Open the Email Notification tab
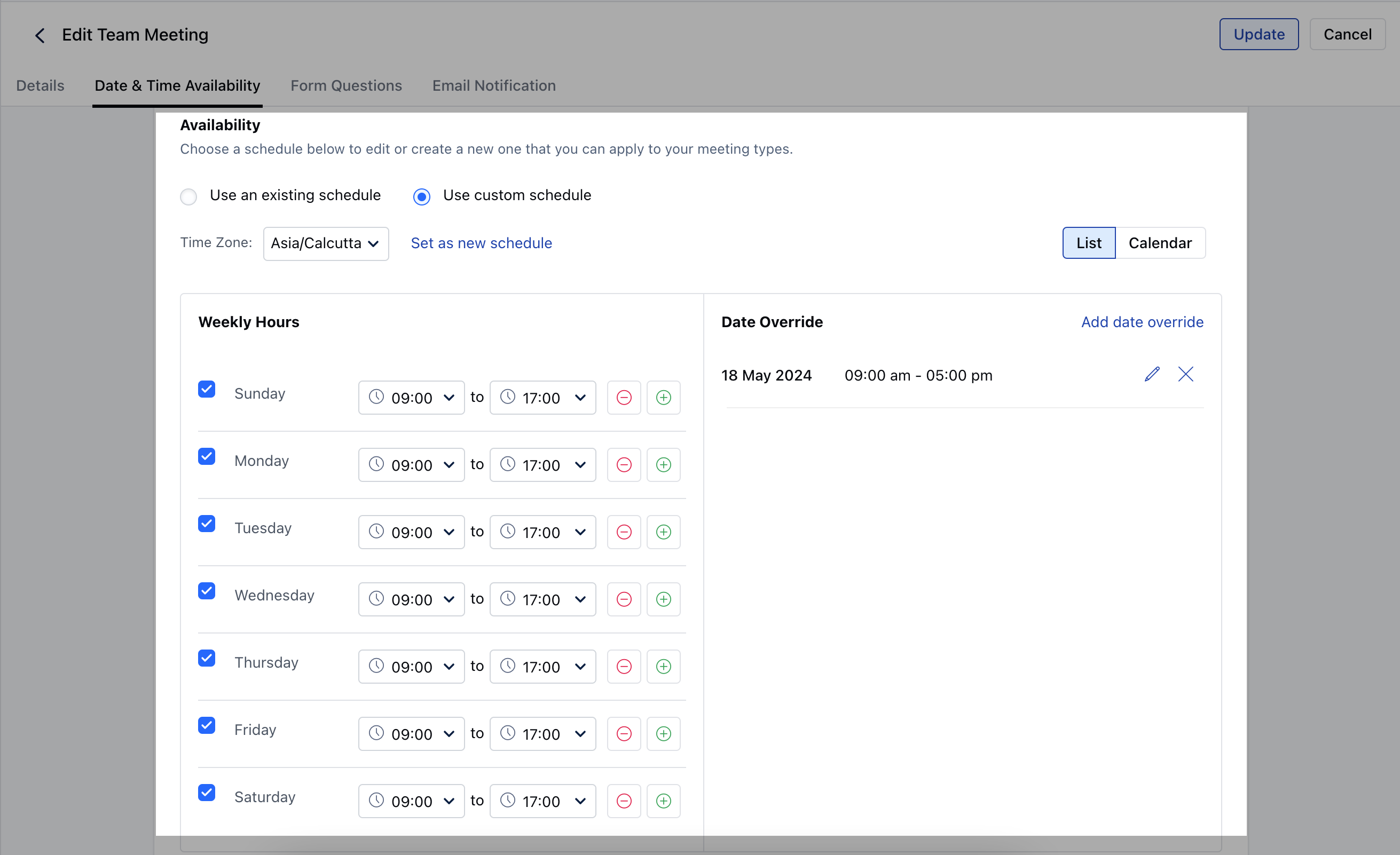1400x855 pixels. click(494, 86)
